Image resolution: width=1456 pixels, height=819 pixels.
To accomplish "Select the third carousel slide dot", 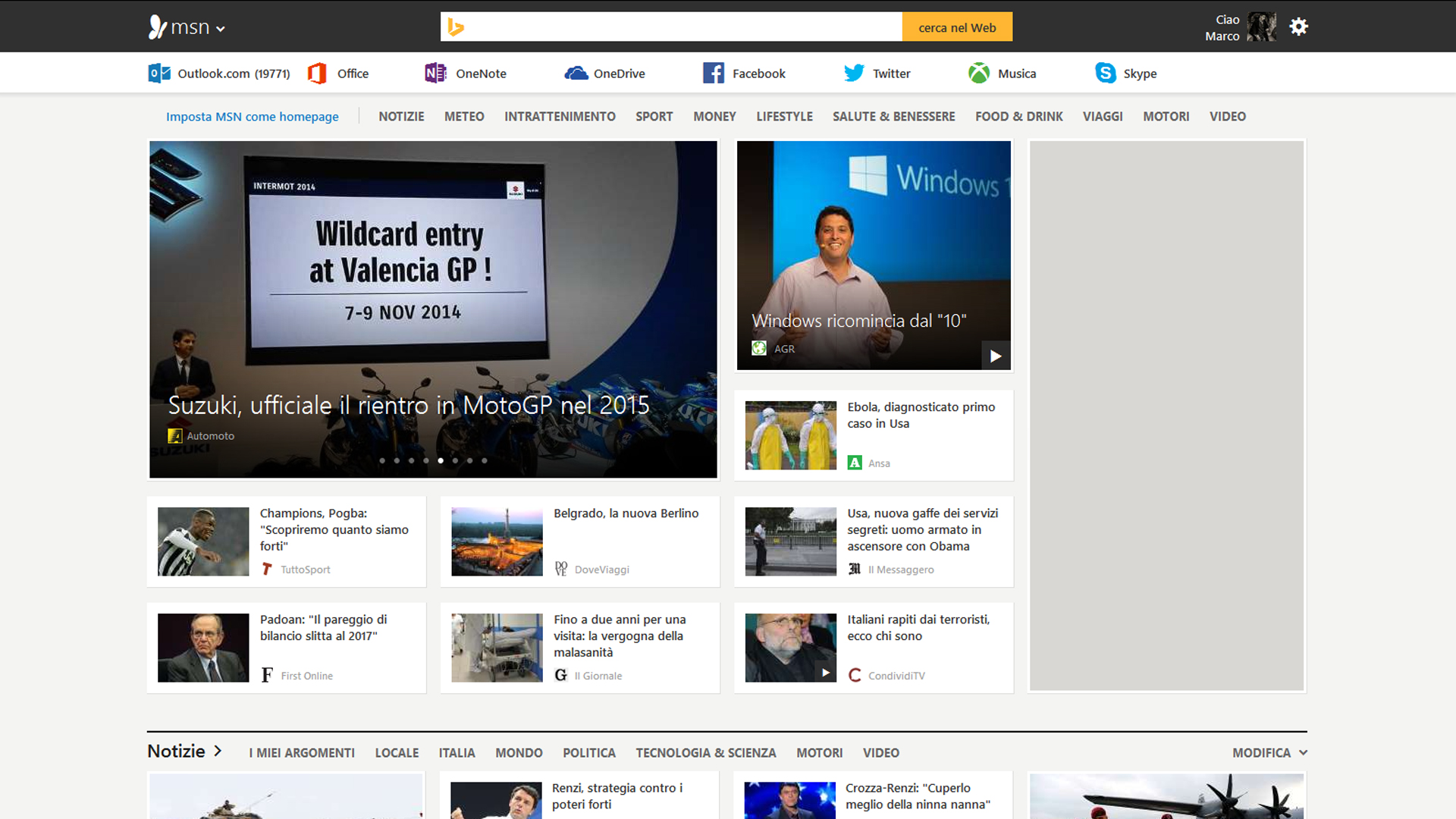I will (x=411, y=461).
